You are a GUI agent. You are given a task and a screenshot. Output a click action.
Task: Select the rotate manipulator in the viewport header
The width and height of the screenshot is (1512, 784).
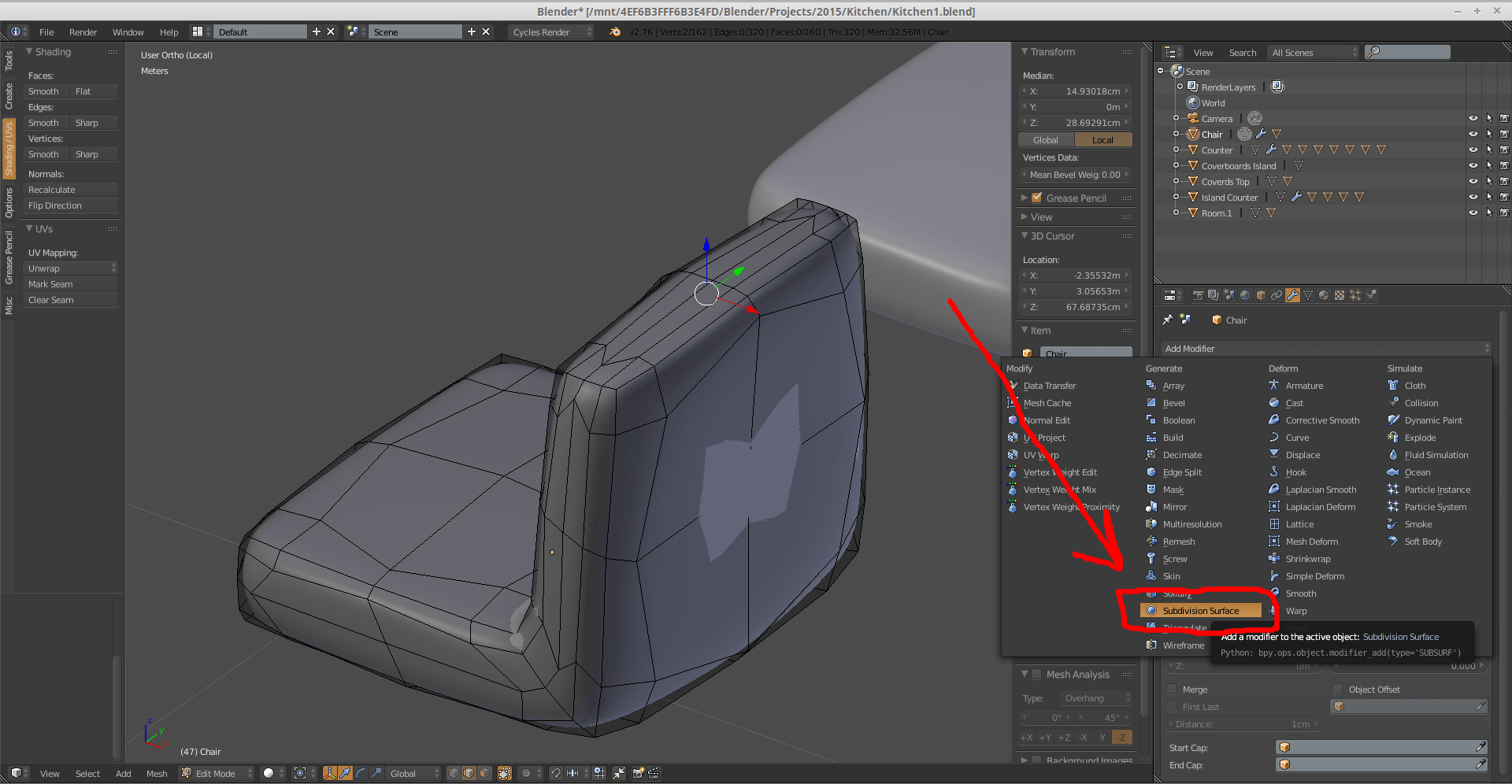pos(361,773)
